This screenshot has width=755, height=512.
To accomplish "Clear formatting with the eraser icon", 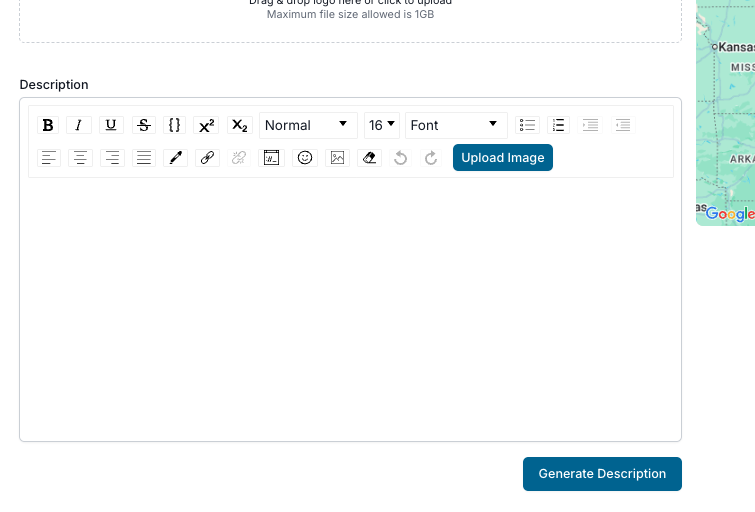I will point(369,157).
